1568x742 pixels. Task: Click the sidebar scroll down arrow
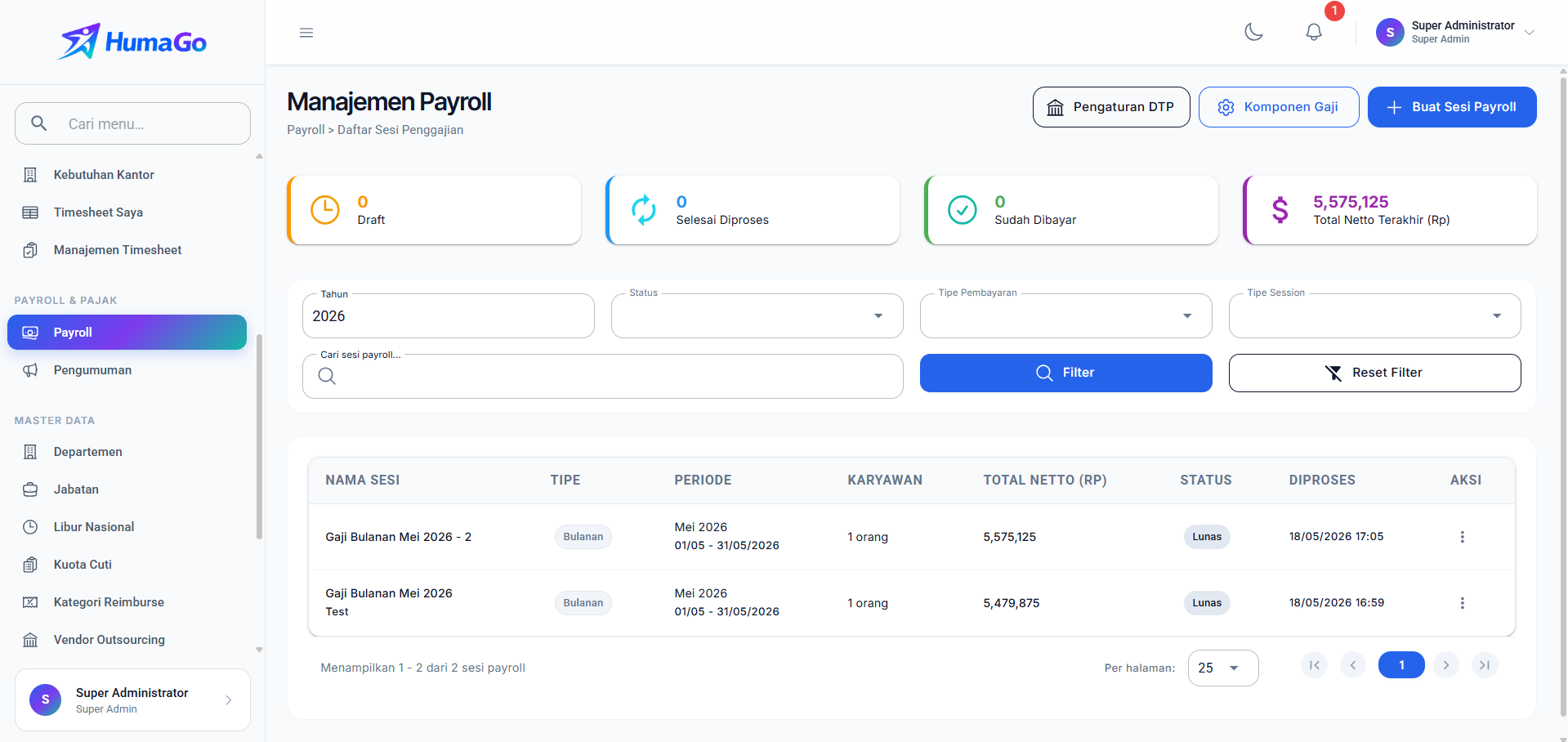(259, 650)
